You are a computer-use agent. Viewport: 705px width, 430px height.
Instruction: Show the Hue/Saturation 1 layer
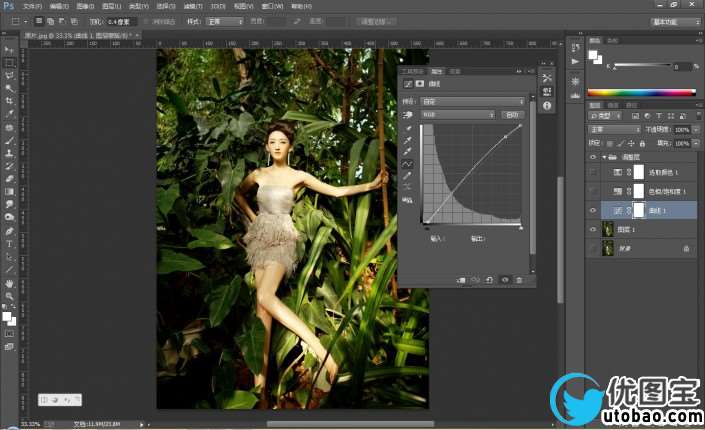click(x=593, y=191)
